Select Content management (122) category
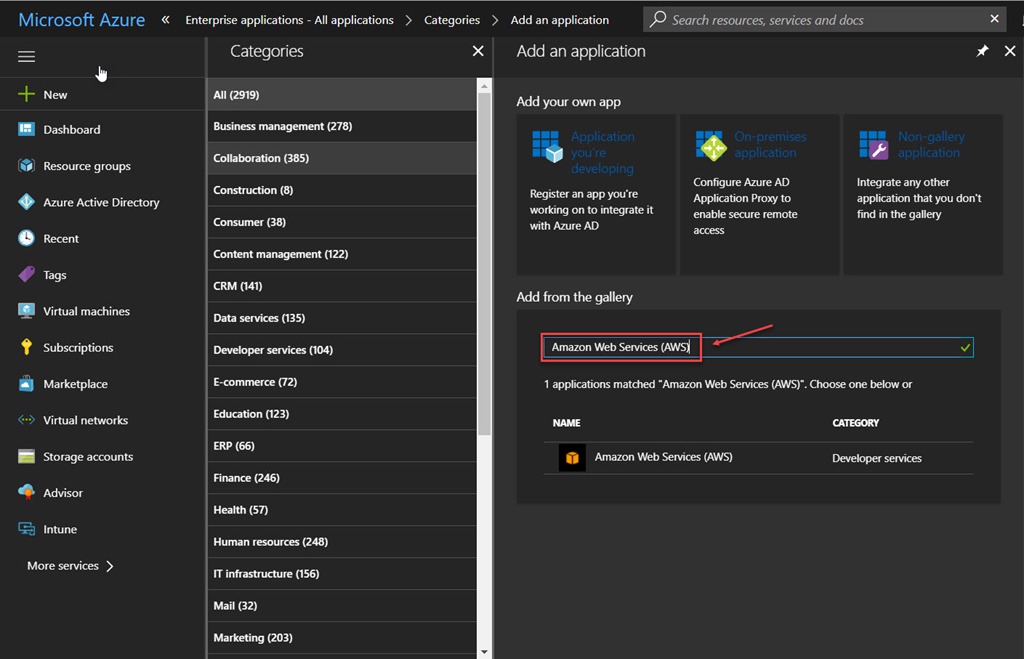 click(x=342, y=254)
